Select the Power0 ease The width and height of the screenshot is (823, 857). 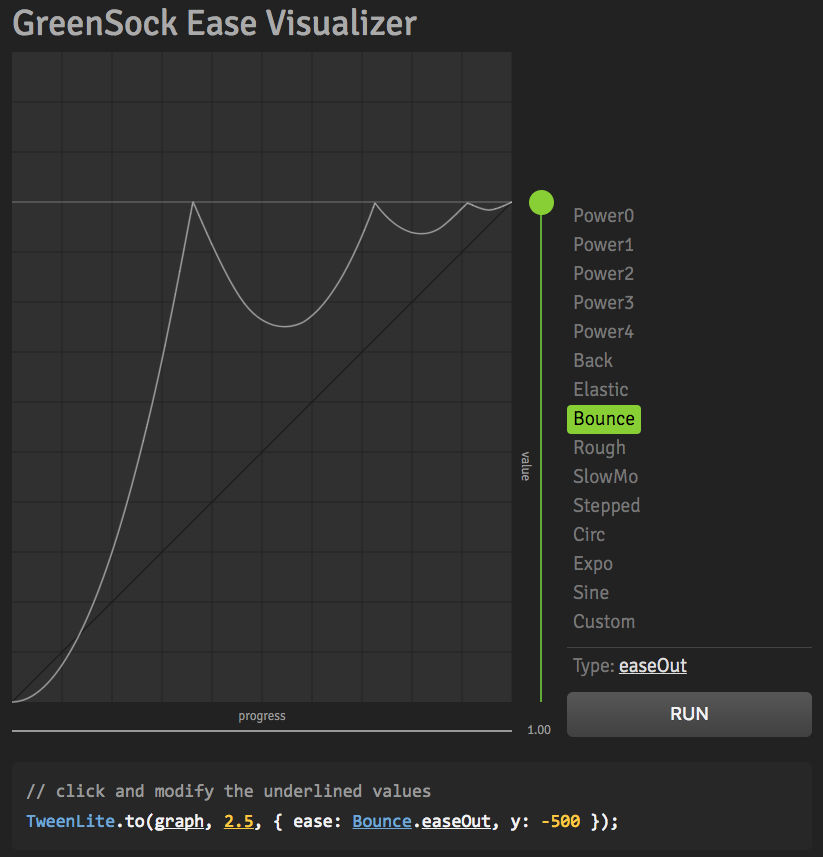(603, 216)
